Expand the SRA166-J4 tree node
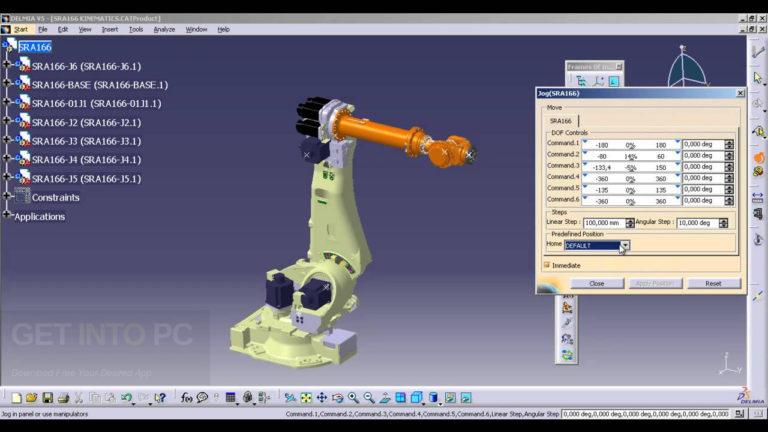This screenshot has height=432, width=768. click(x=6, y=158)
